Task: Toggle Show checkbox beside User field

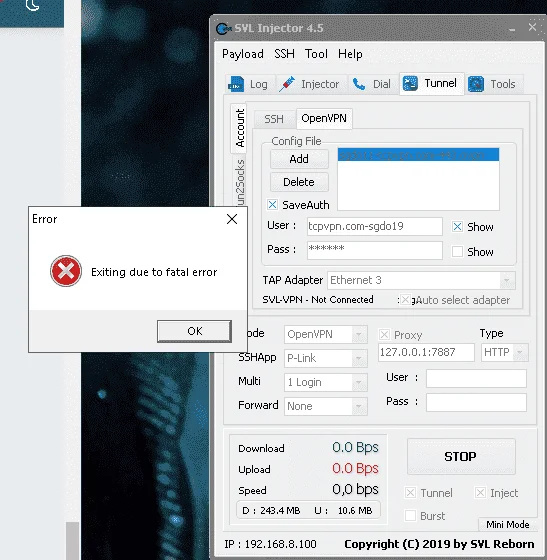Action: coord(457,226)
